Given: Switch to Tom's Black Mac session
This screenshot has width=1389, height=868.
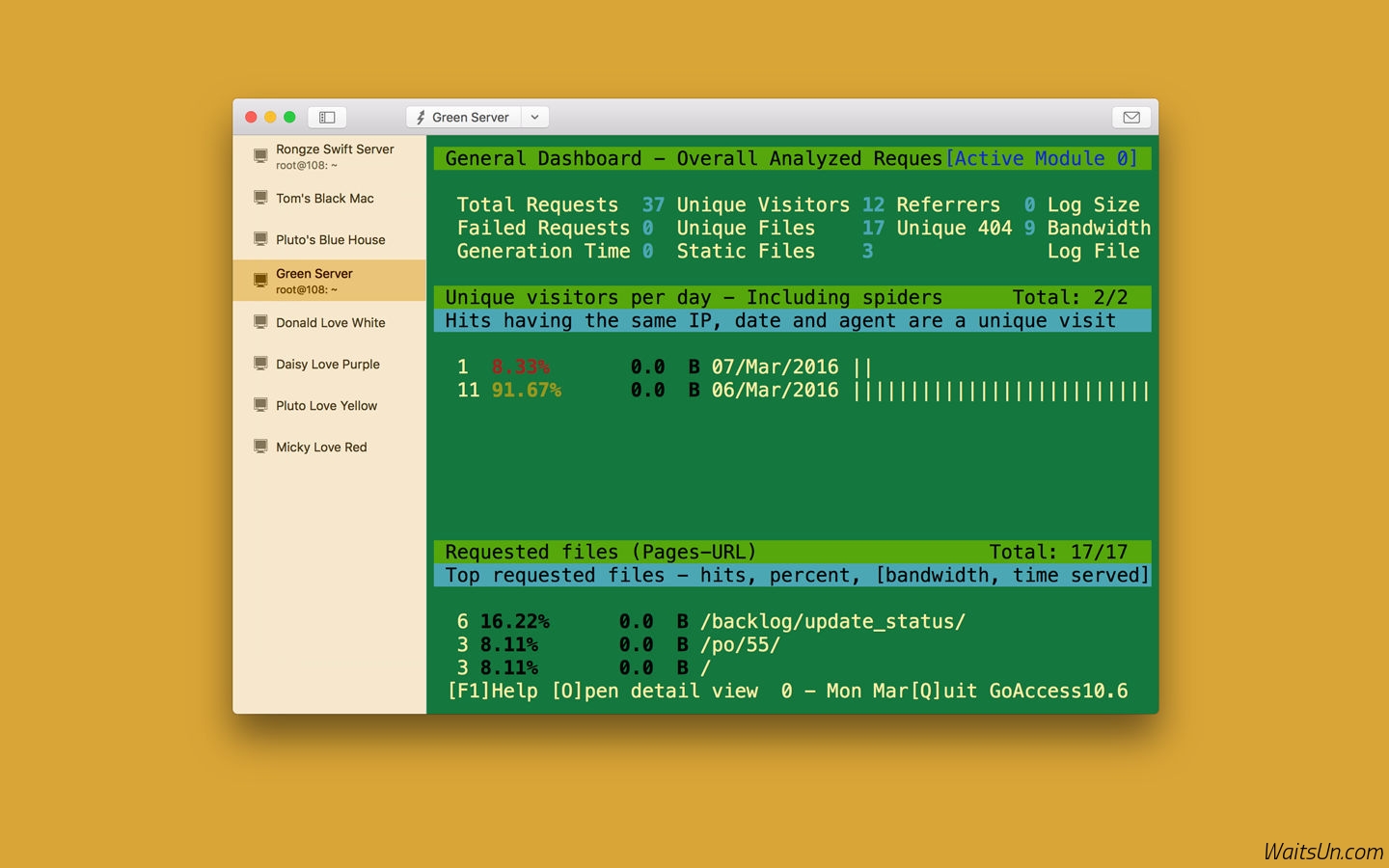Looking at the screenshot, I should coord(324,199).
